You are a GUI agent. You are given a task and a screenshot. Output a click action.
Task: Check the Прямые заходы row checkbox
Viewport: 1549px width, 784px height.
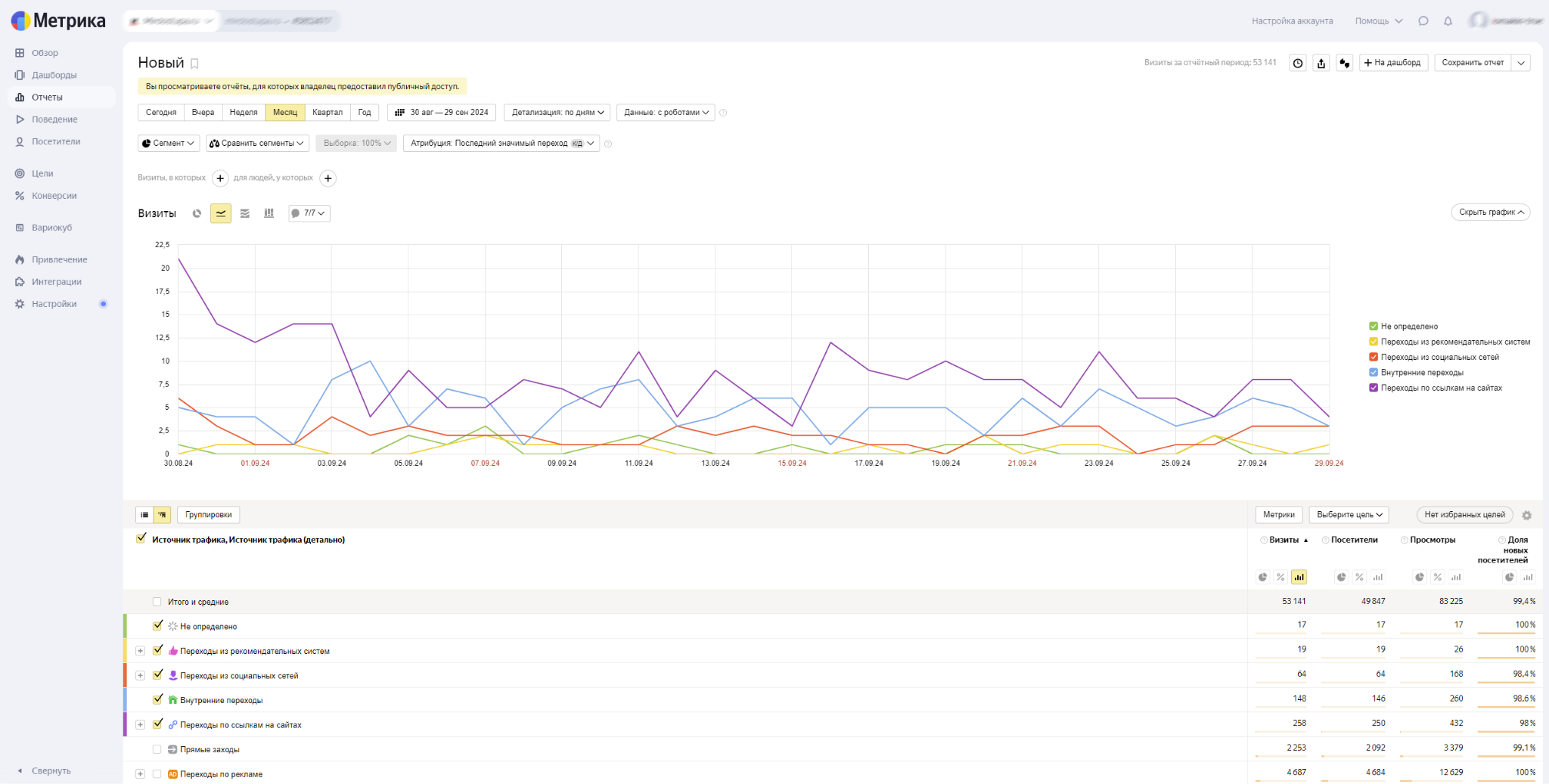click(x=157, y=749)
